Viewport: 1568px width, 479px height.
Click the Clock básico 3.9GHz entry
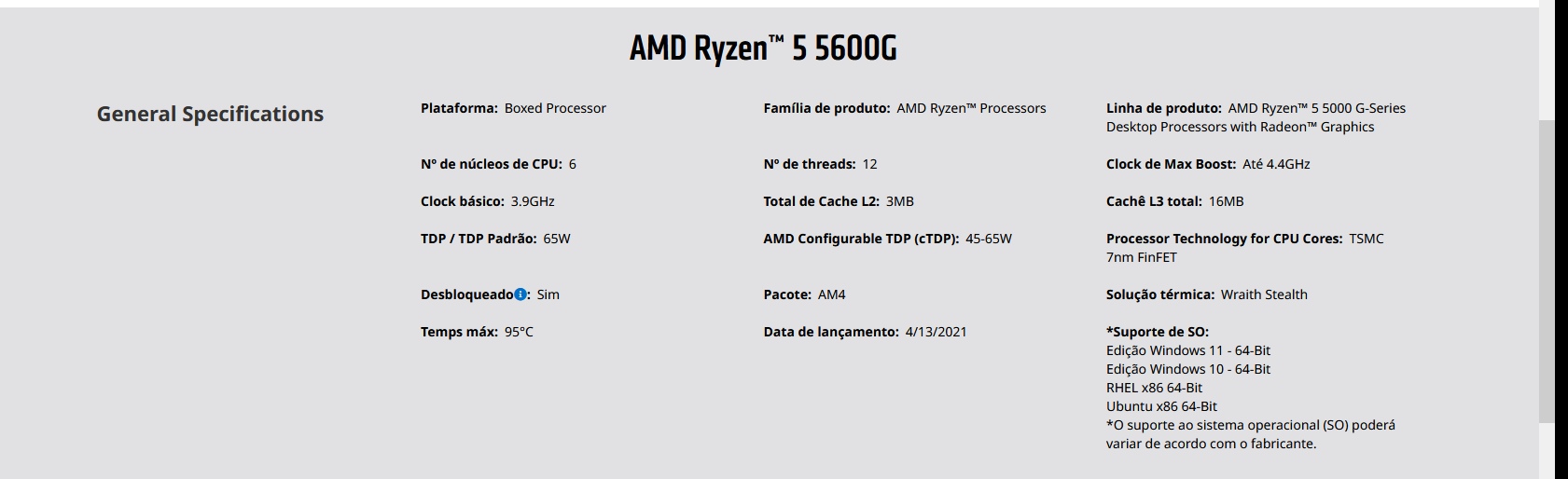coord(488,201)
